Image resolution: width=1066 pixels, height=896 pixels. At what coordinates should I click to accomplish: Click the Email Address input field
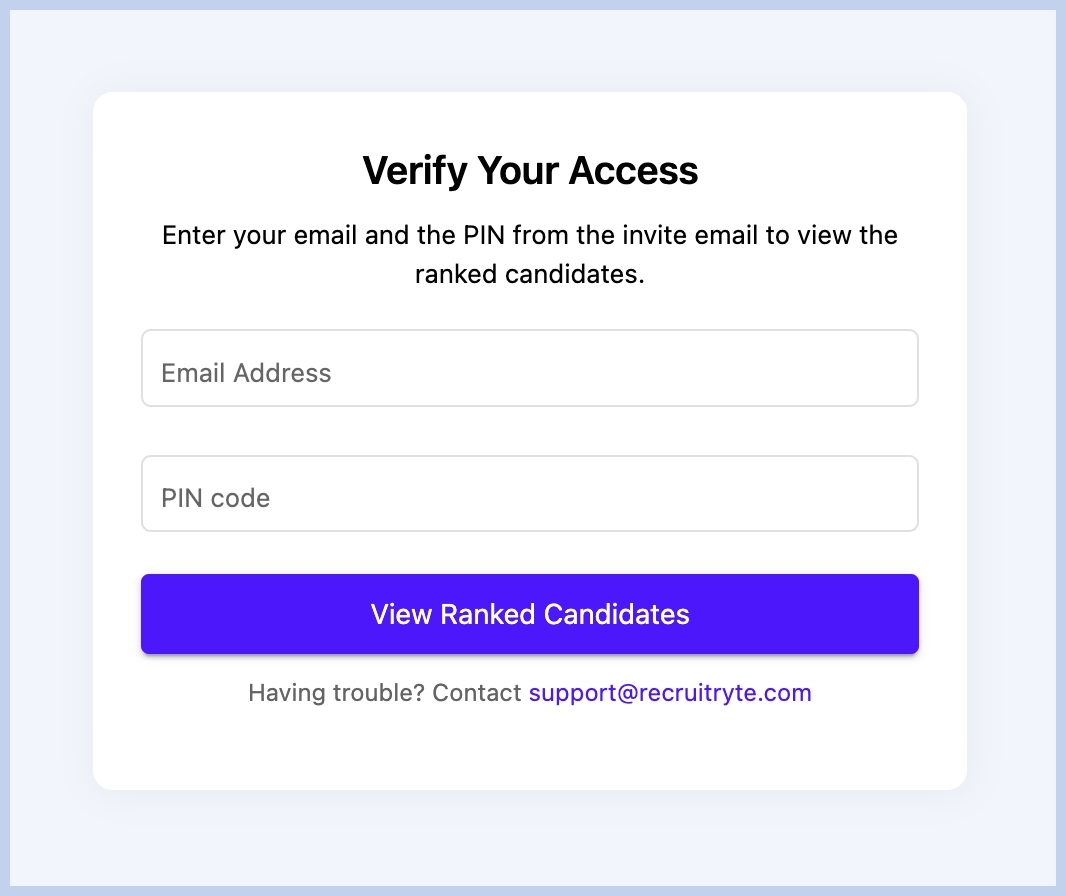pos(530,368)
